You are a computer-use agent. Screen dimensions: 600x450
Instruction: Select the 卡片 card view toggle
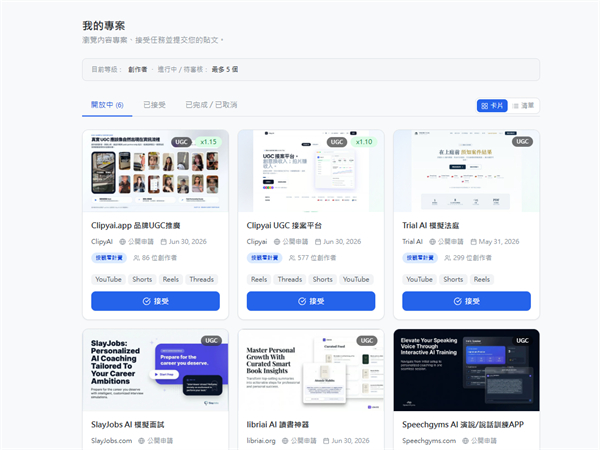coord(492,106)
